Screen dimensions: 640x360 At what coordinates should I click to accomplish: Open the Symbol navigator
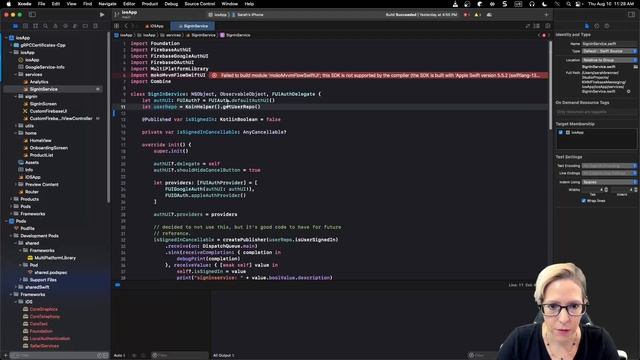(x=36, y=26)
